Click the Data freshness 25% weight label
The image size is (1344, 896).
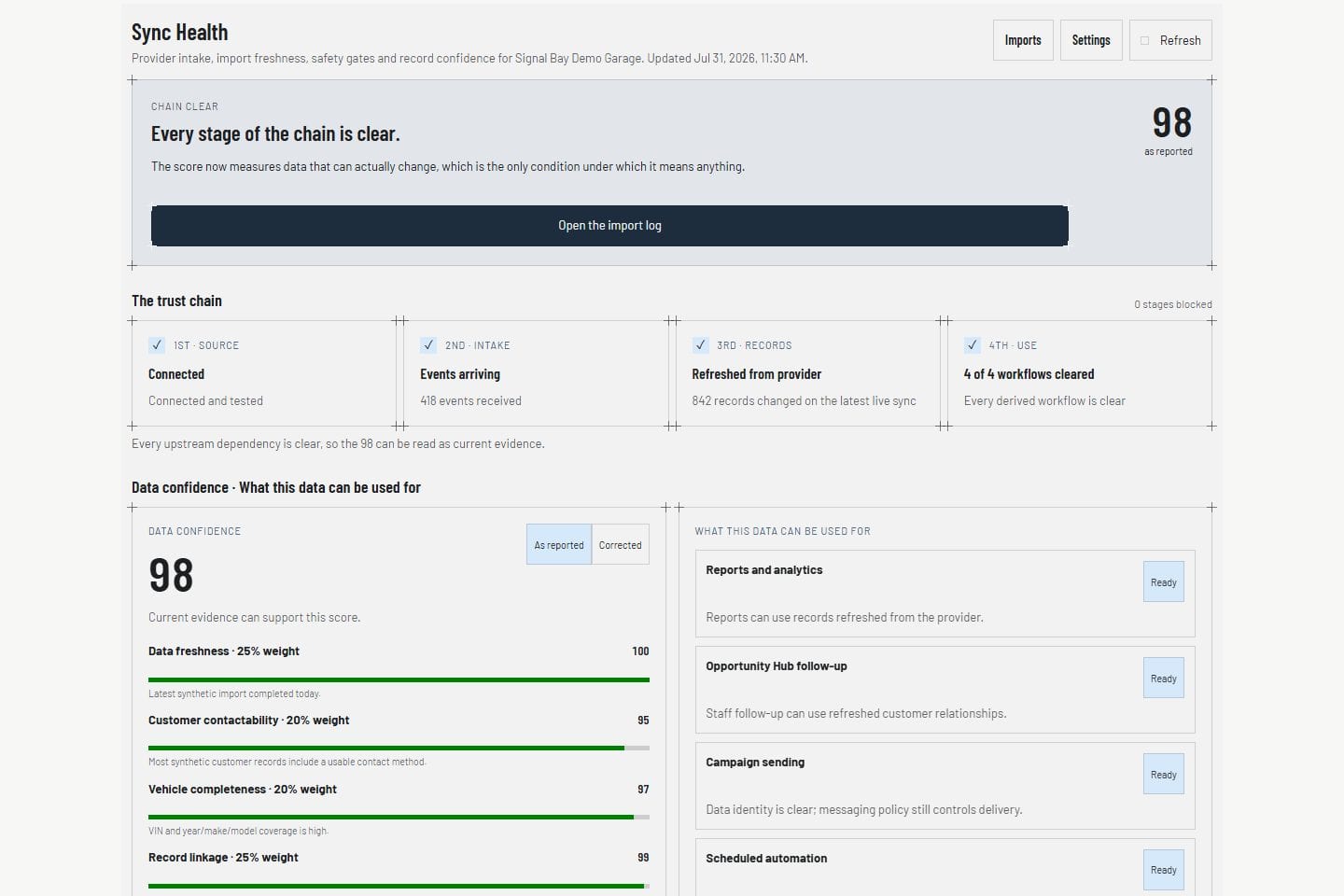point(224,651)
